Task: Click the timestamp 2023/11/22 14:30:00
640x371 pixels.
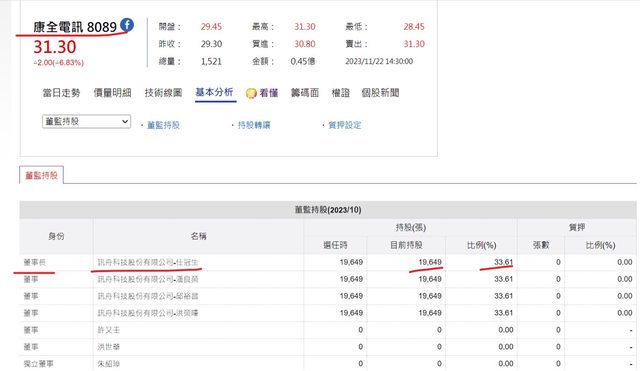Action: [379, 61]
